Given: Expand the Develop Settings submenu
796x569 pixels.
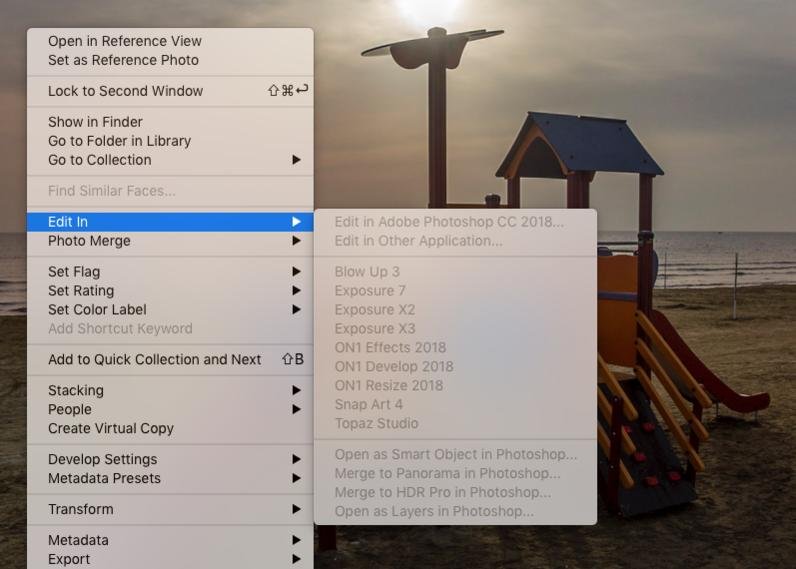Looking at the screenshot, I should (x=102, y=460).
